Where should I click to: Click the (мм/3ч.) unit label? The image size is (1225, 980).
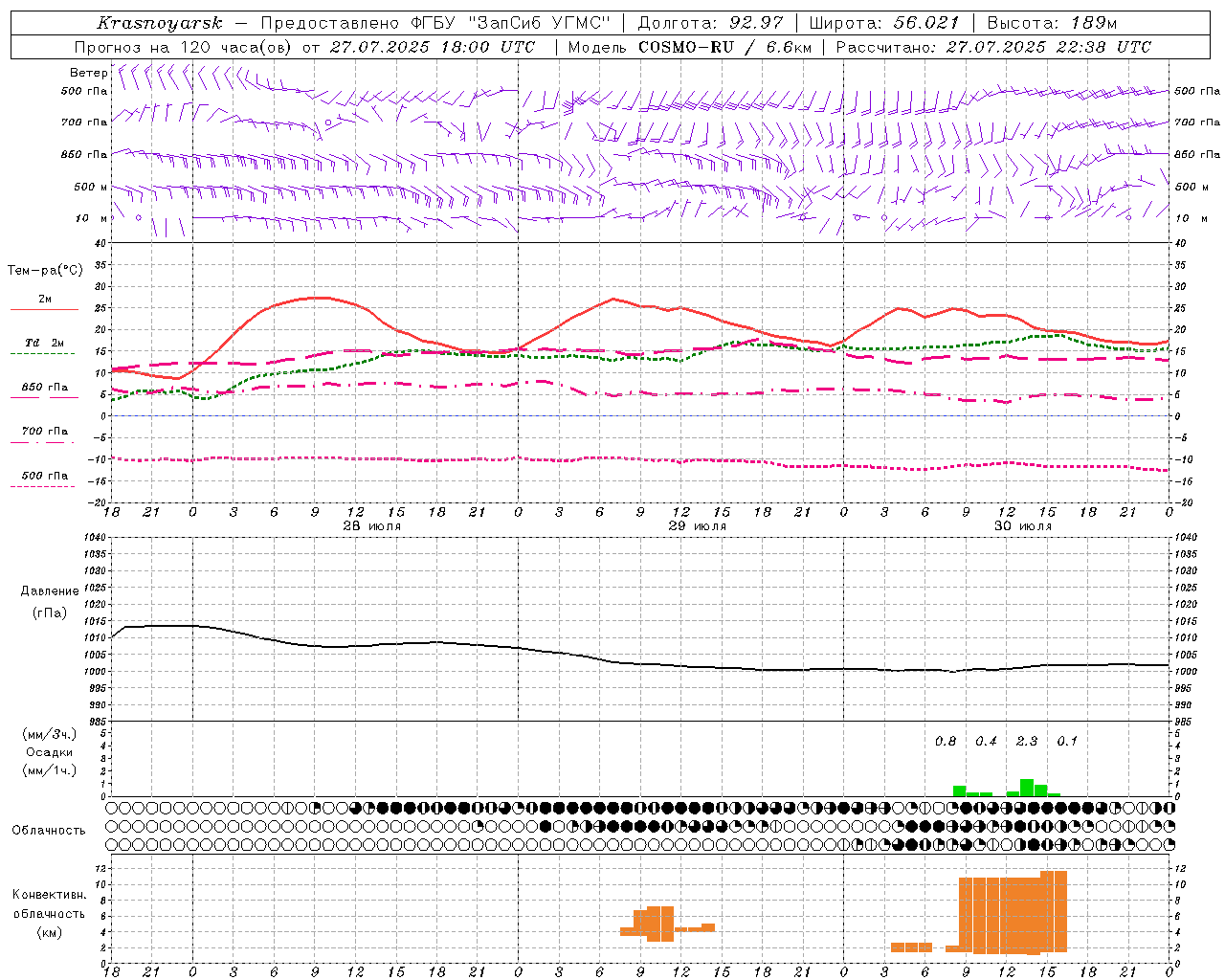click(50, 734)
